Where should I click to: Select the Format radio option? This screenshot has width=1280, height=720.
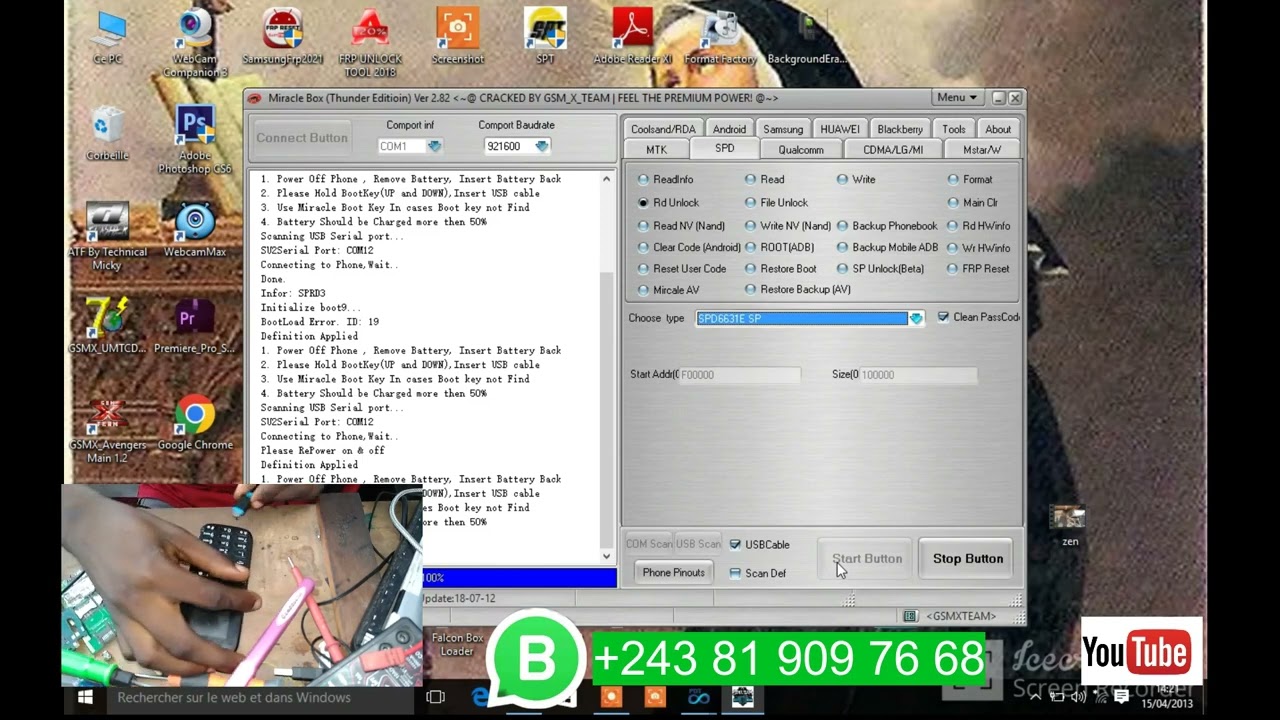[x=970, y=179]
